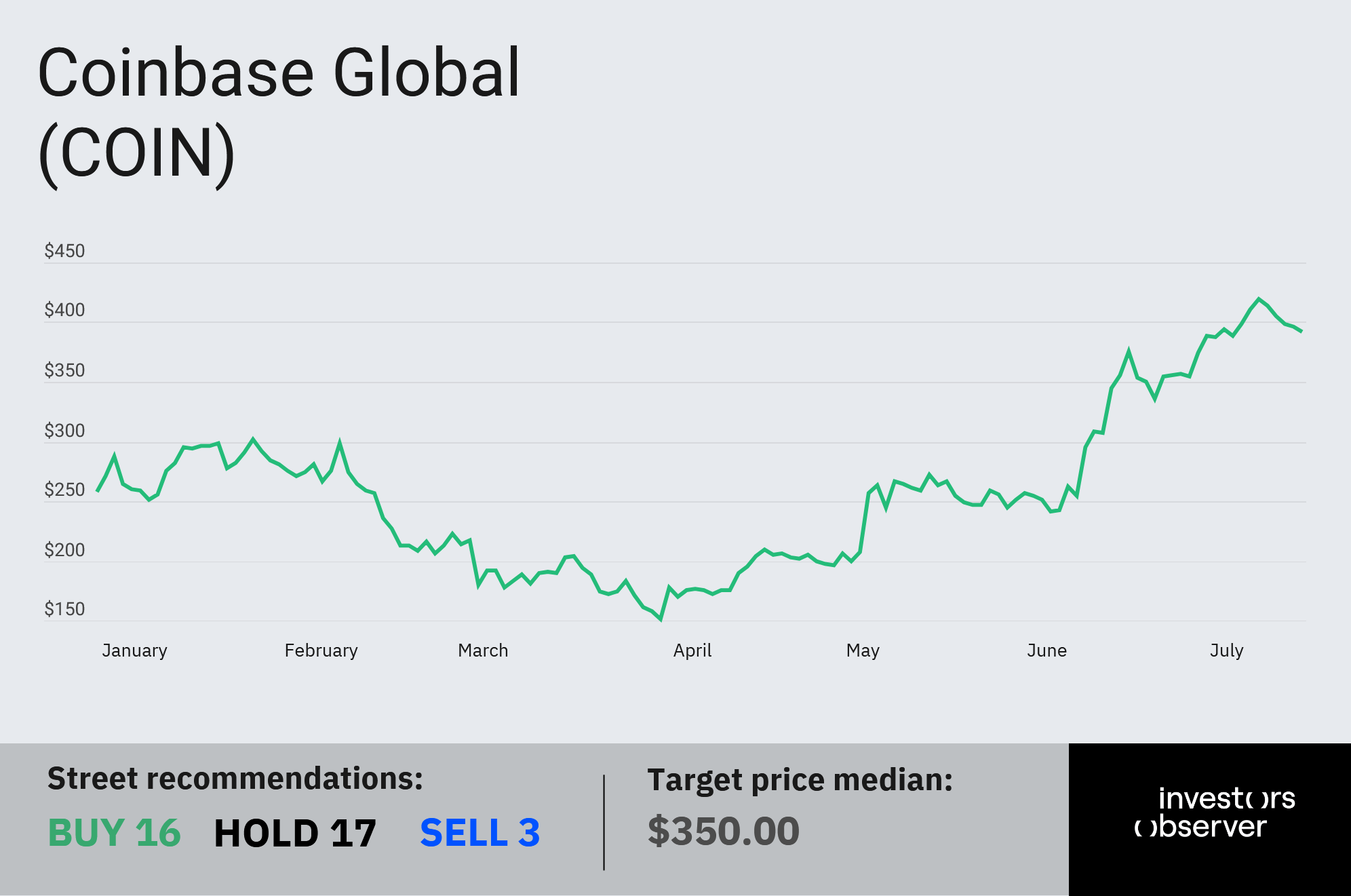The image size is (1351, 896).
Task: Click the investors observer logo
Action: tap(1214, 812)
